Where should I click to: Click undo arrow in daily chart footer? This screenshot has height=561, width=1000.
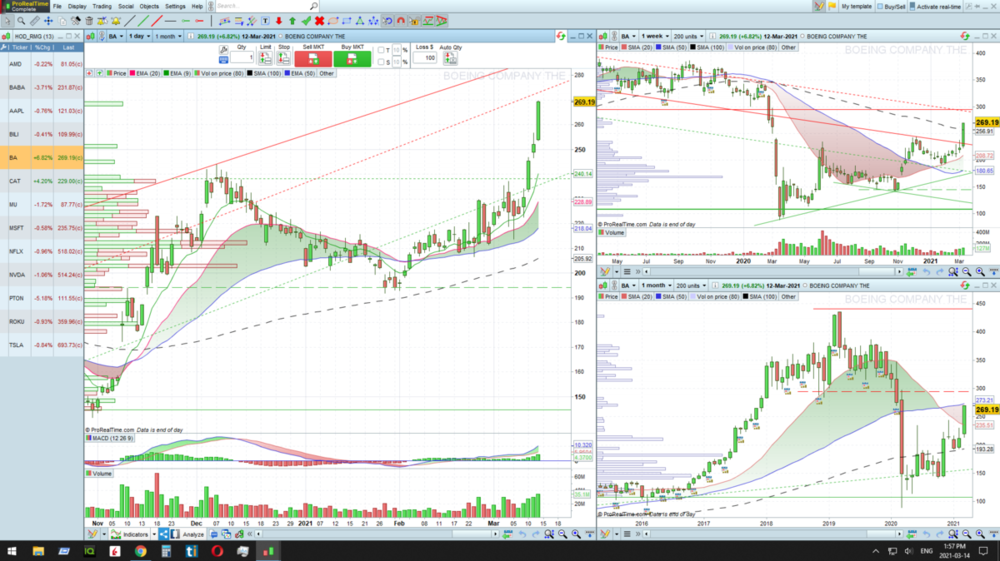(x=522, y=534)
